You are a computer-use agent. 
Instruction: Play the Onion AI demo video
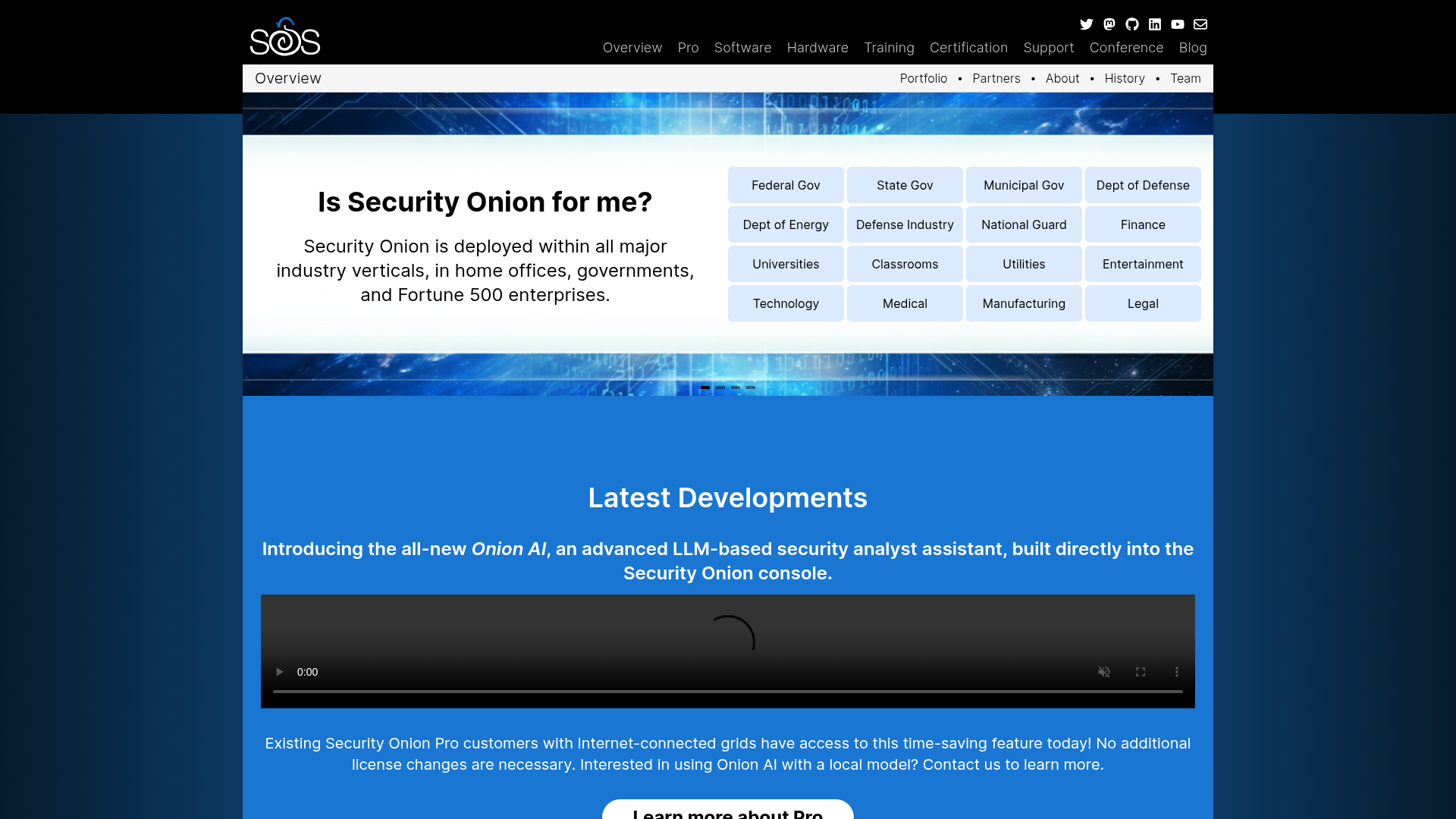(279, 672)
